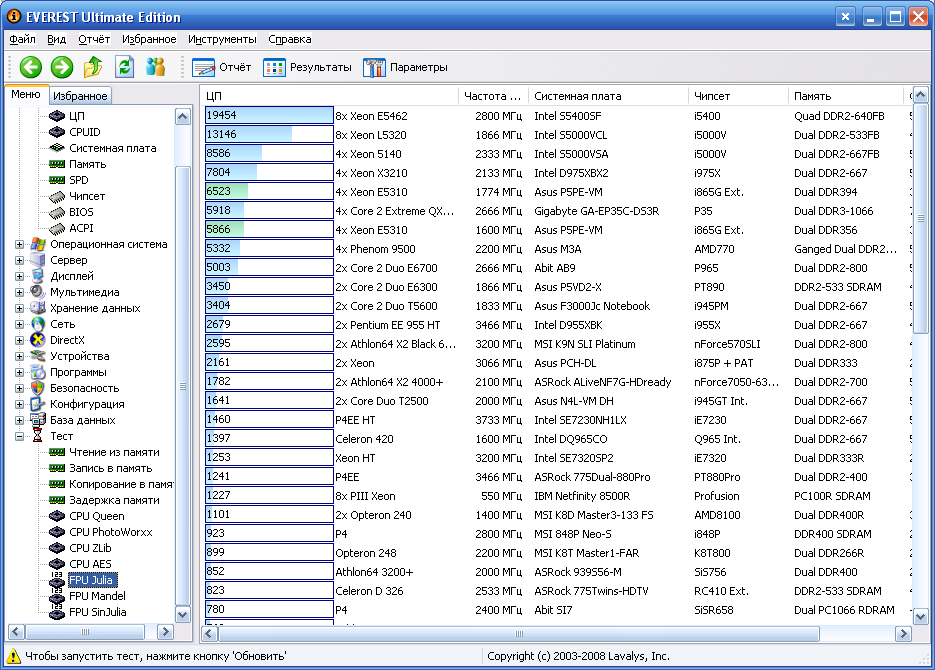Click the Refresh (Обновить) toolbar icon
The image size is (935, 670).
pos(125,67)
